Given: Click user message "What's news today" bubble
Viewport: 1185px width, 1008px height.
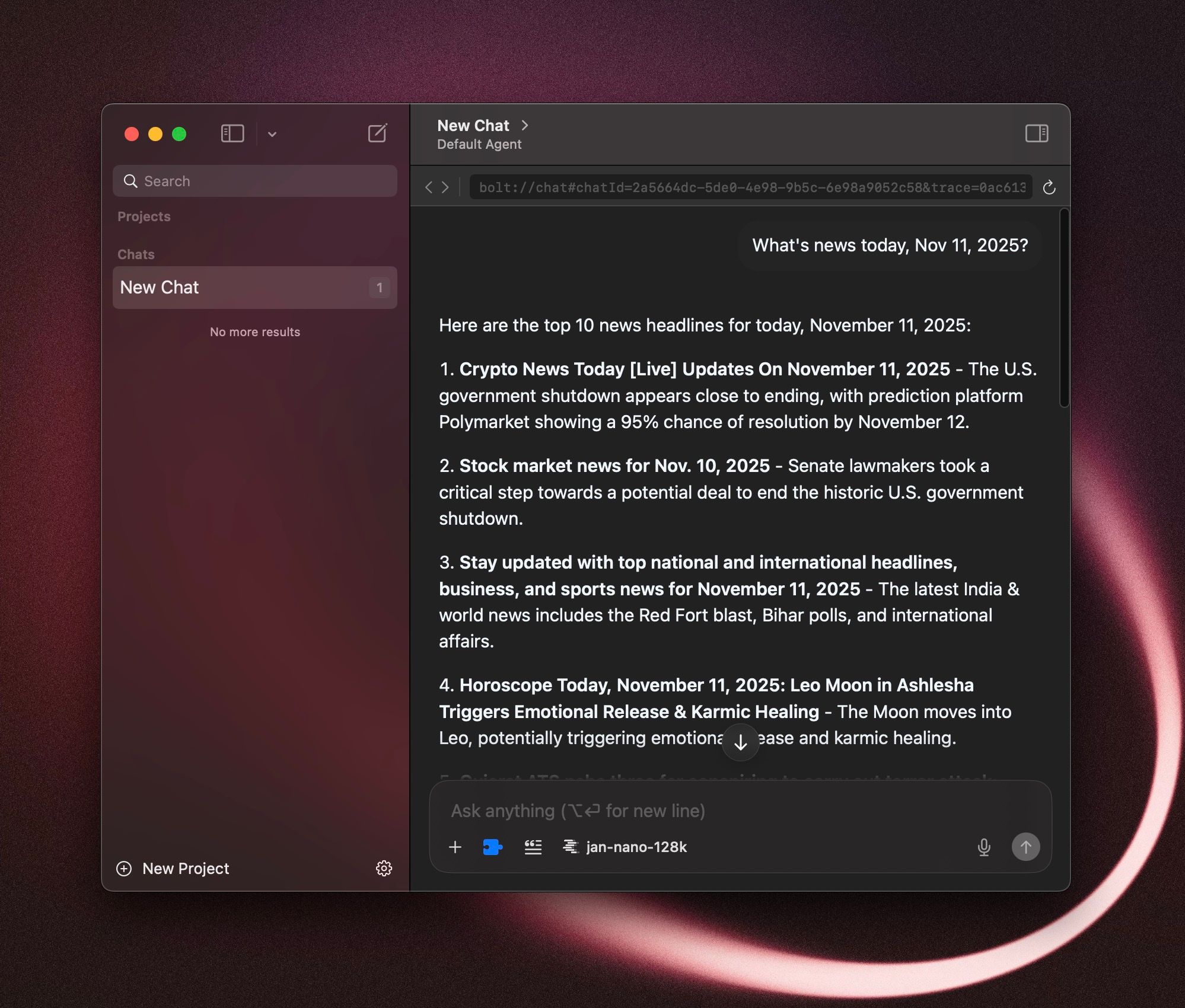Looking at the screenshot, I should tap(890, 245).
